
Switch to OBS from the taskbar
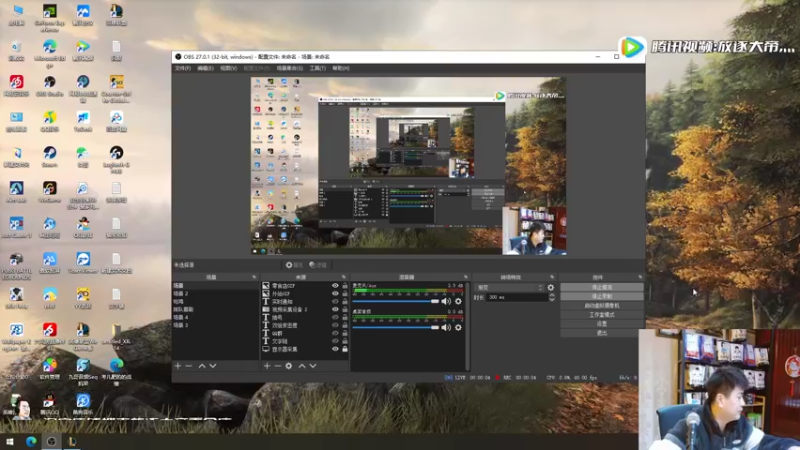pyautogui.click(x=51, y=441)
